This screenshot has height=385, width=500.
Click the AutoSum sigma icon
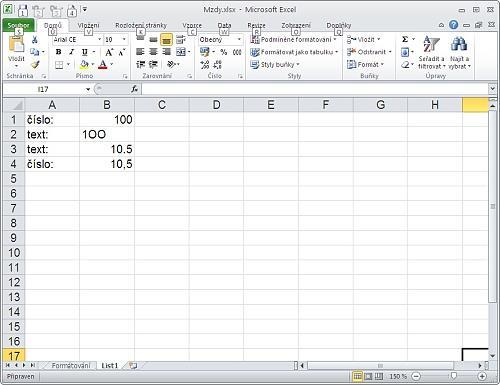[x=405, y=39]
